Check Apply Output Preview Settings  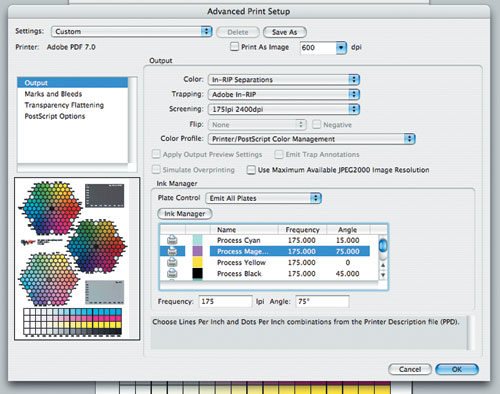(156, 154)
